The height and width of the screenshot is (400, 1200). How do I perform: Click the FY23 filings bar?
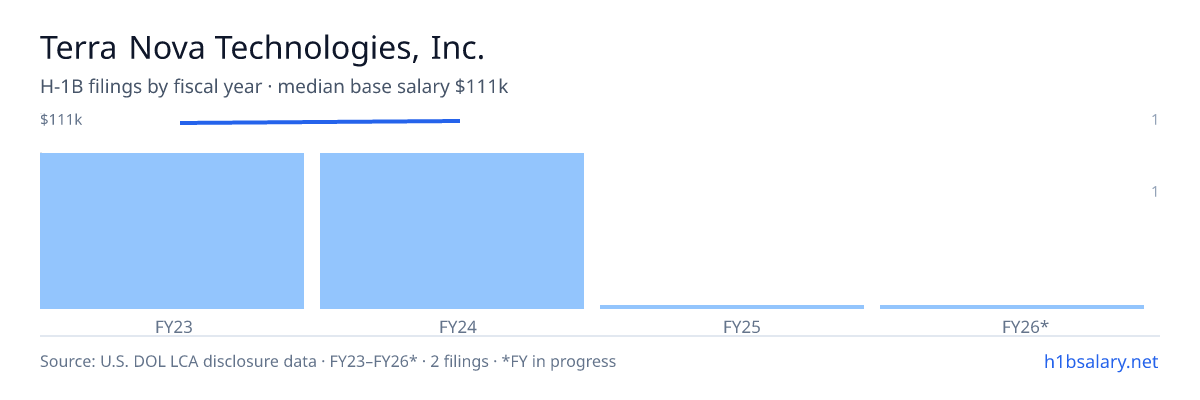172,231
